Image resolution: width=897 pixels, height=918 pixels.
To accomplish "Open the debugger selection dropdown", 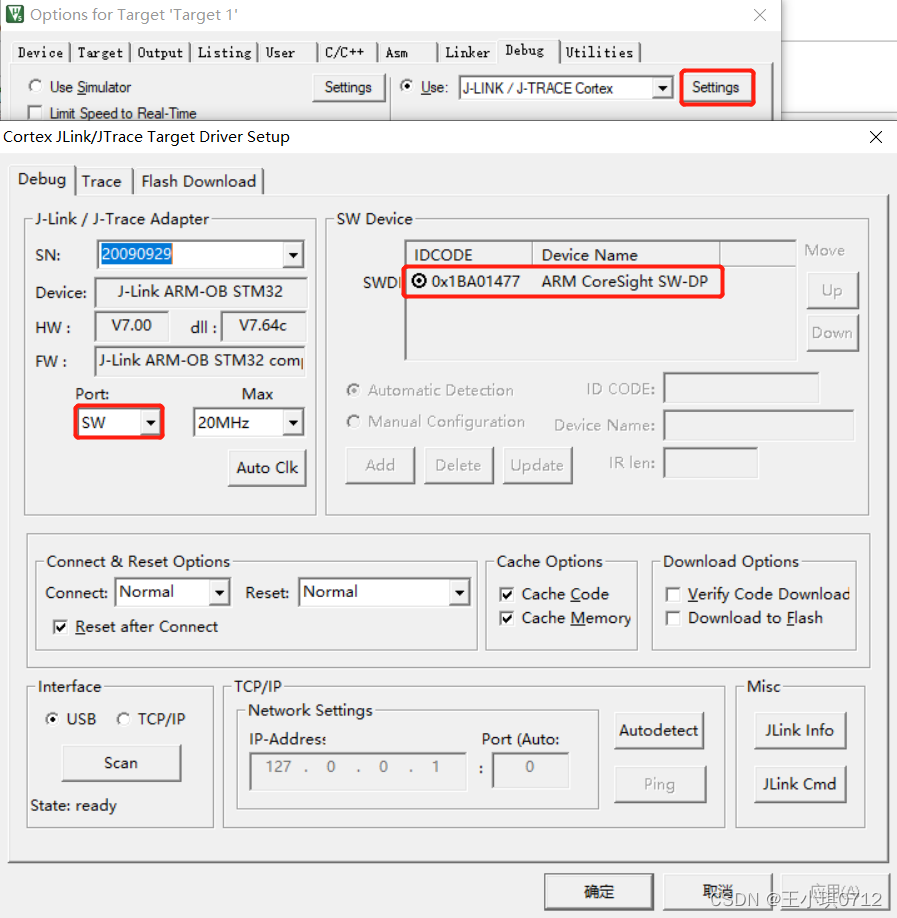I will click(662, 88).
